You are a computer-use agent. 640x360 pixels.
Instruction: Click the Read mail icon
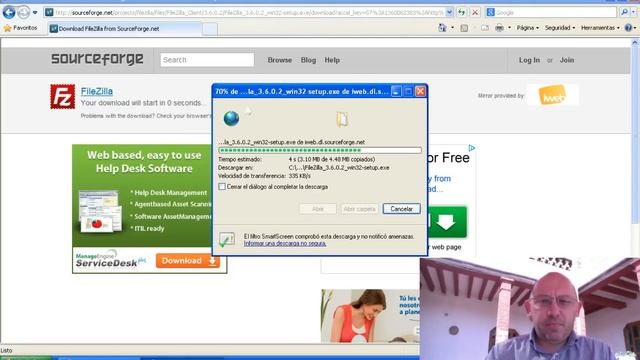484,28
